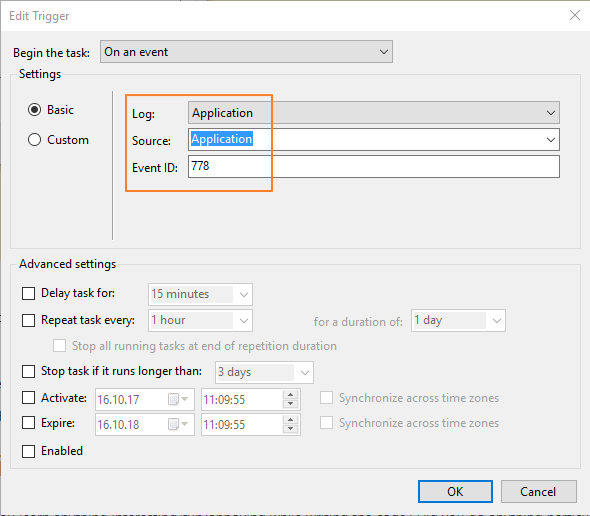Confirm the trigger with OK button
This screenshot has width=590, height=516.
(455, 492)
